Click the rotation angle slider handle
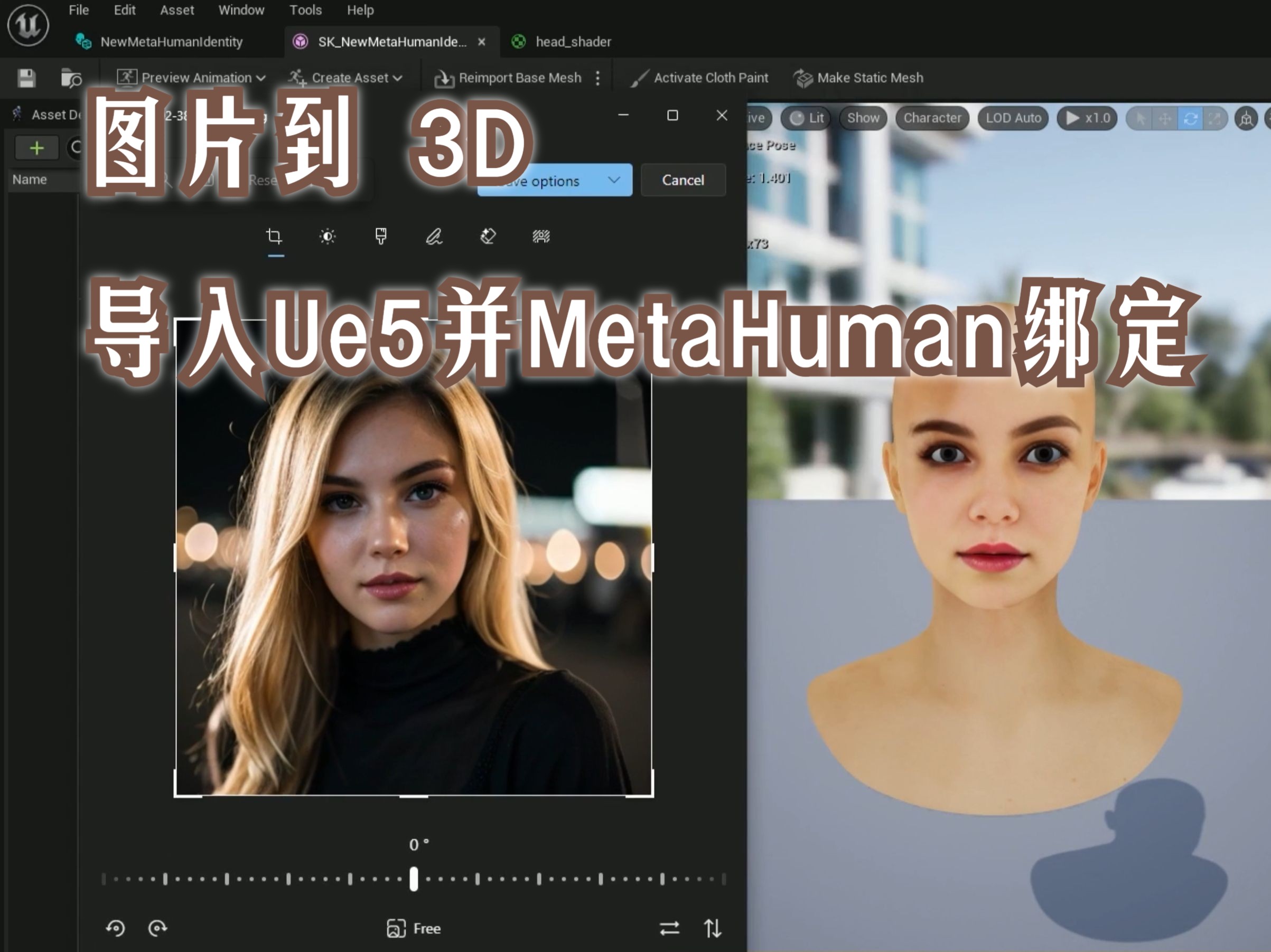Viewport: 1271px width, 952px height. [414, 879]
